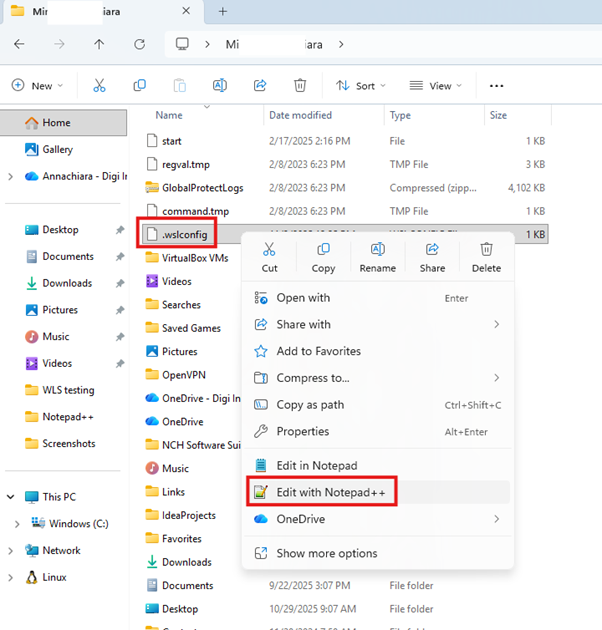602x630 pixels.
Task: Click the Cut icon in context menu
Action: (x=269, y=250)
